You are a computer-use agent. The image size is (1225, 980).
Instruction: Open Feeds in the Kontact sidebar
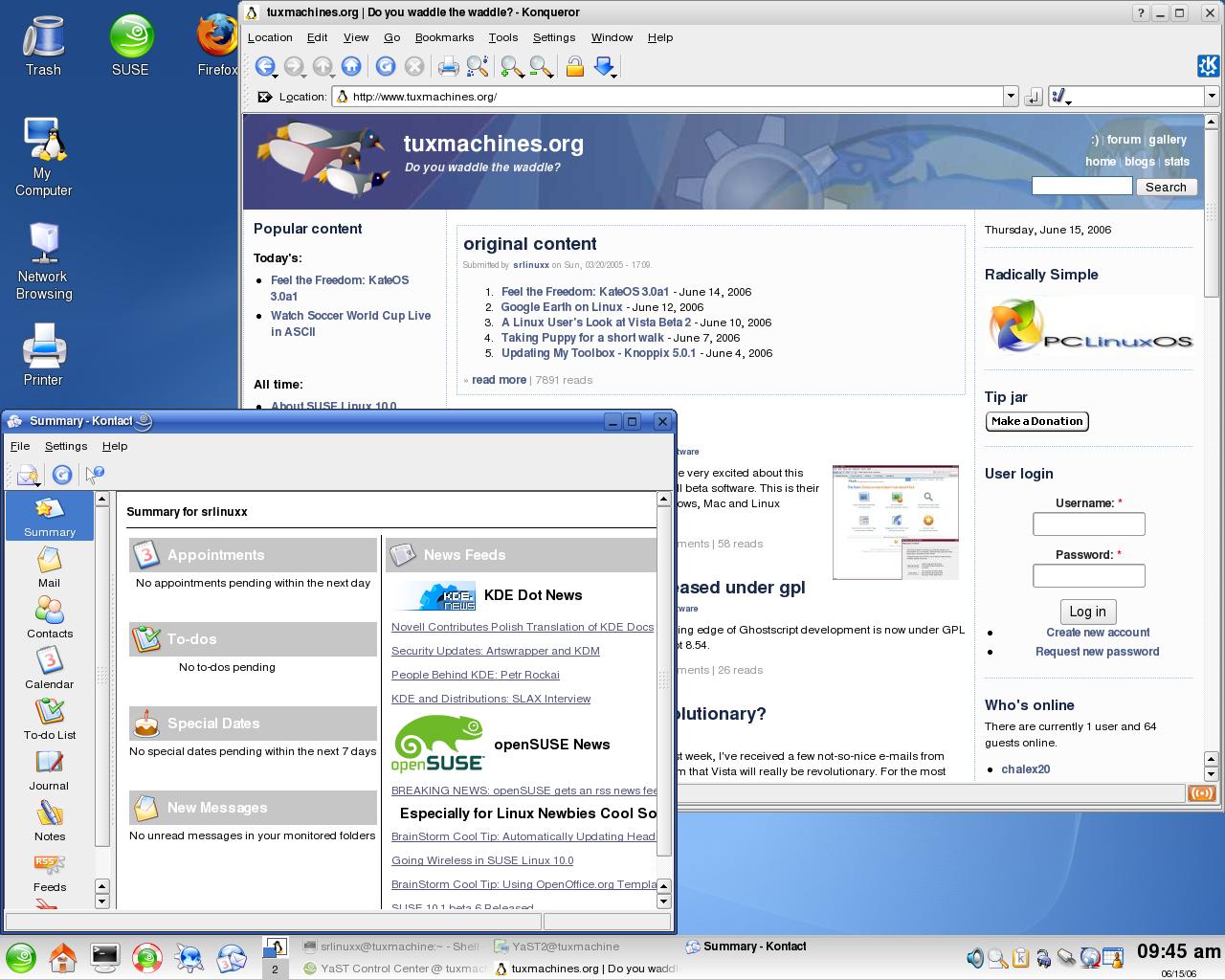coord(49,872)
